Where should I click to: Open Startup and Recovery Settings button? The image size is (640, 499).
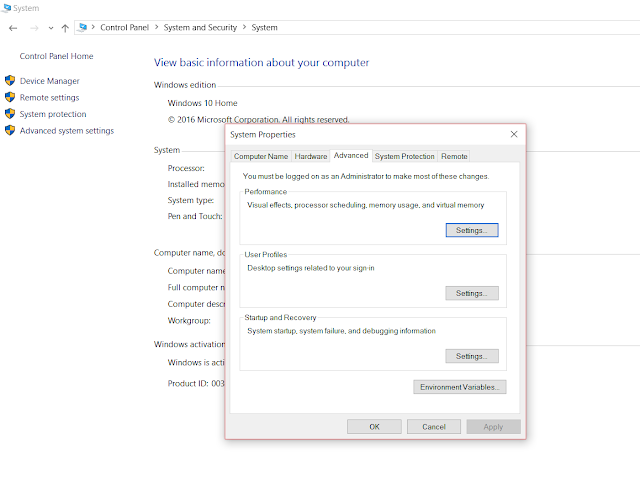click(x=472, y=356)
